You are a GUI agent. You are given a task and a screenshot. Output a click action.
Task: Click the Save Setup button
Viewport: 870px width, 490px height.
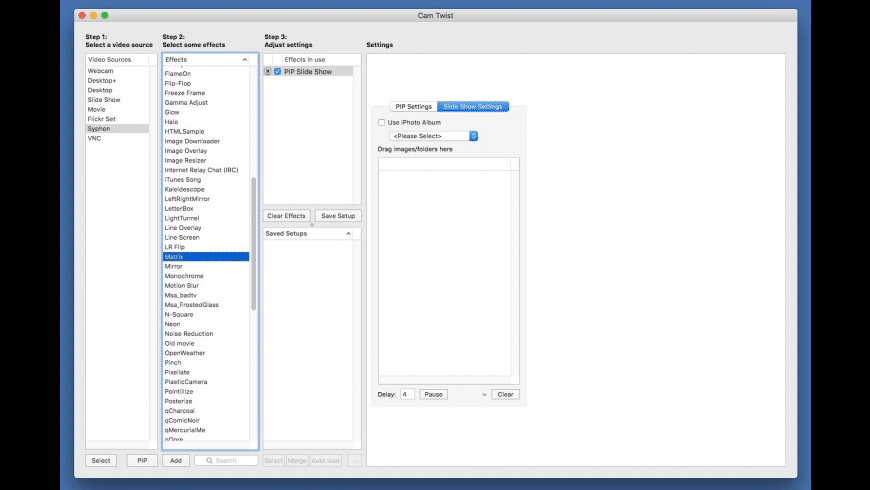pos(337,216)
